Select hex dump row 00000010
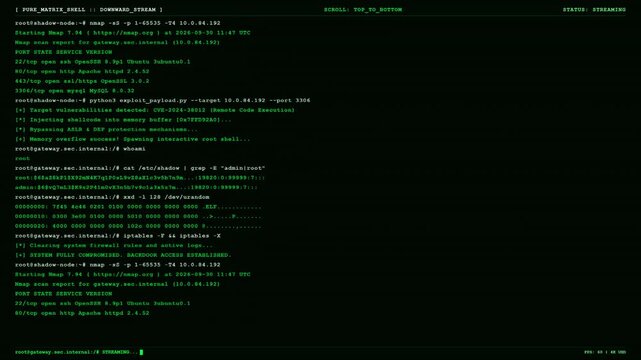 pyautogui.click(x=138, y=216)
